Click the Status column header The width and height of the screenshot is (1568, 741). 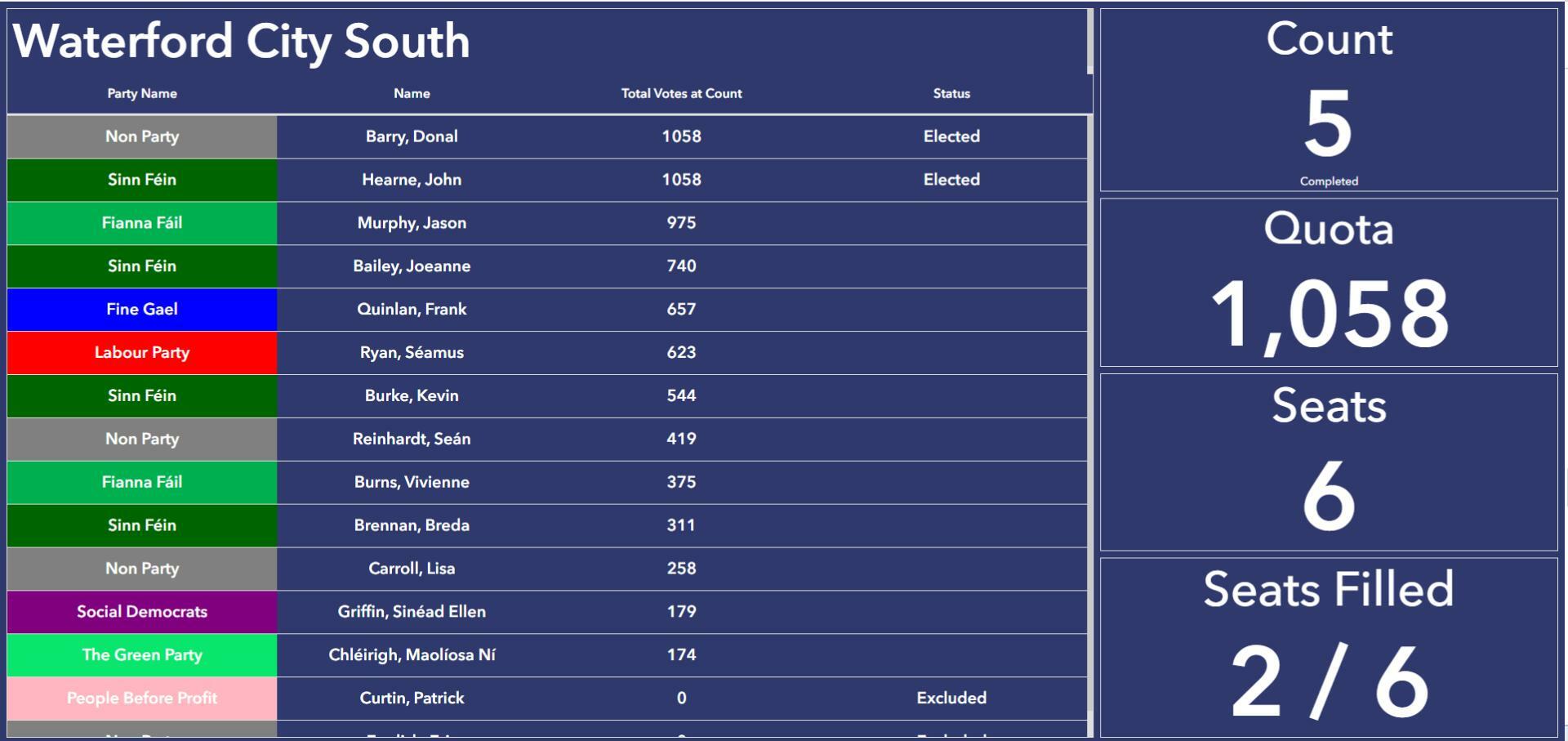(951, 93)
